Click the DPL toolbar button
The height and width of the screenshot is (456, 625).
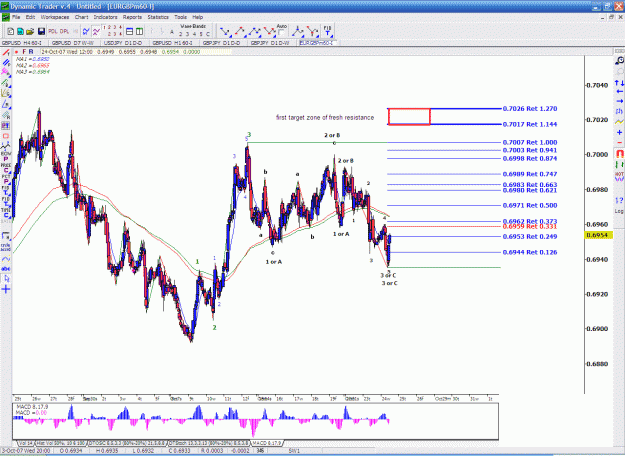tap(64, 31)
